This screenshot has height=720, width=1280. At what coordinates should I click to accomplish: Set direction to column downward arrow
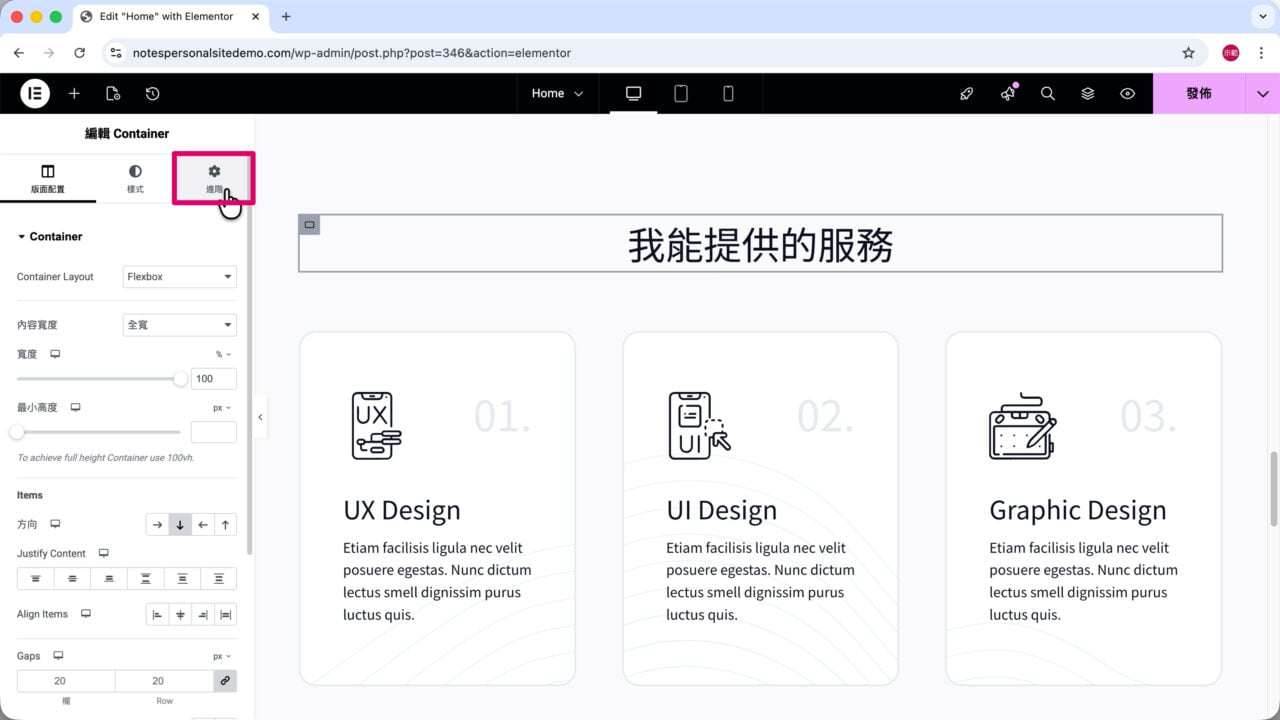(x=180, y=524)
